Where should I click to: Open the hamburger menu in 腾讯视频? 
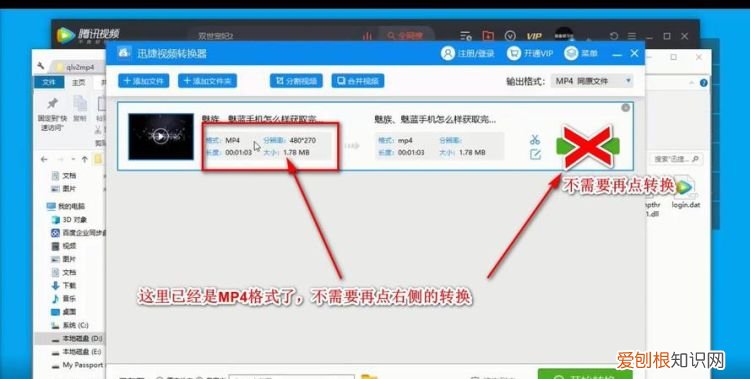tap(632, 36)
